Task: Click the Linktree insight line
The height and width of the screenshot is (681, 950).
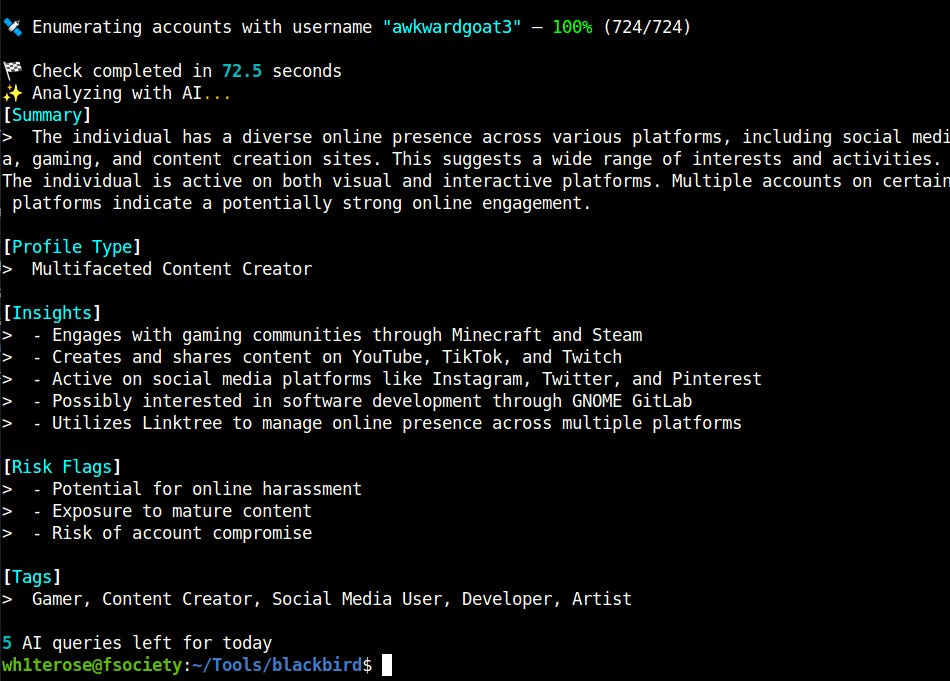Action: (387, 423)
